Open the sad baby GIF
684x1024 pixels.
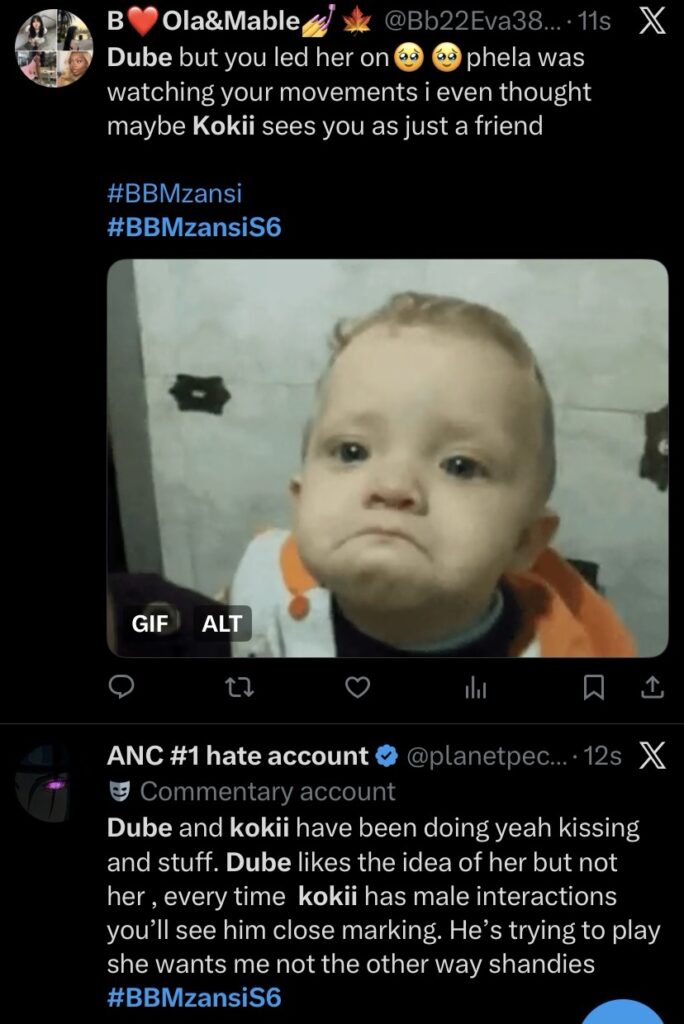pyautogui.click(x=400, y=440)
